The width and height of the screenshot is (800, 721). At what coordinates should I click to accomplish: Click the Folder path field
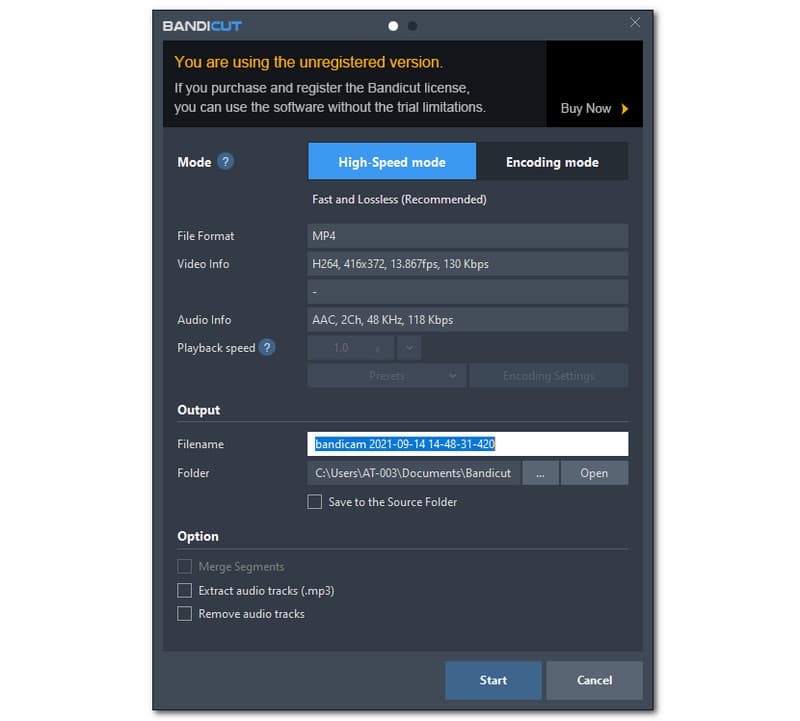[414, 473]
